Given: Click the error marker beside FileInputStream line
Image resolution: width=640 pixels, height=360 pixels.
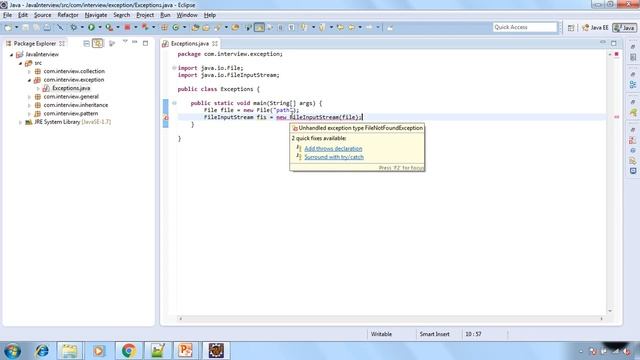Looking at the screenshot, I should pos(166,118).
